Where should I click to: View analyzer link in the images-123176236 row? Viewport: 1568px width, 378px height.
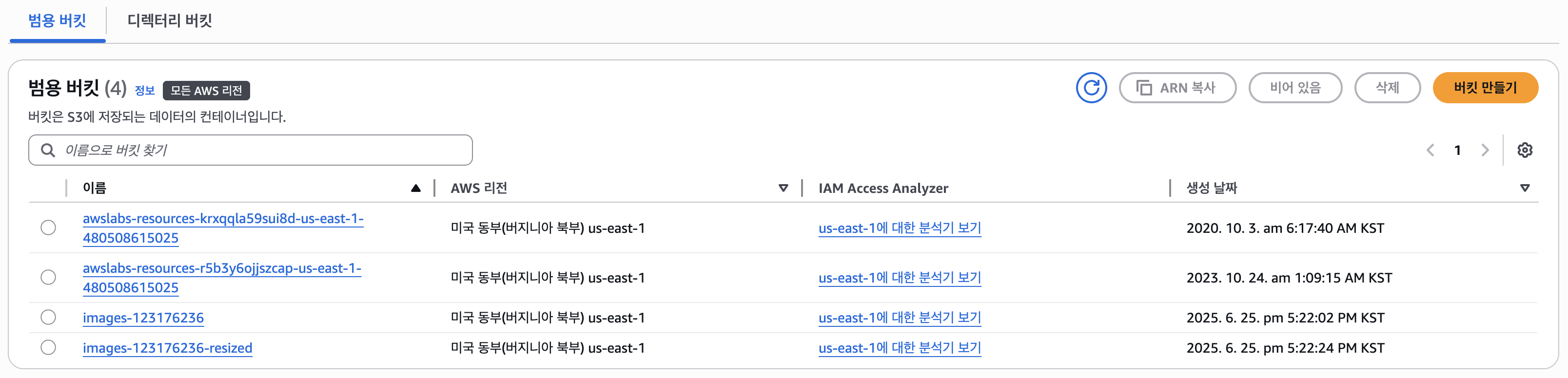(x=900, y=318)
